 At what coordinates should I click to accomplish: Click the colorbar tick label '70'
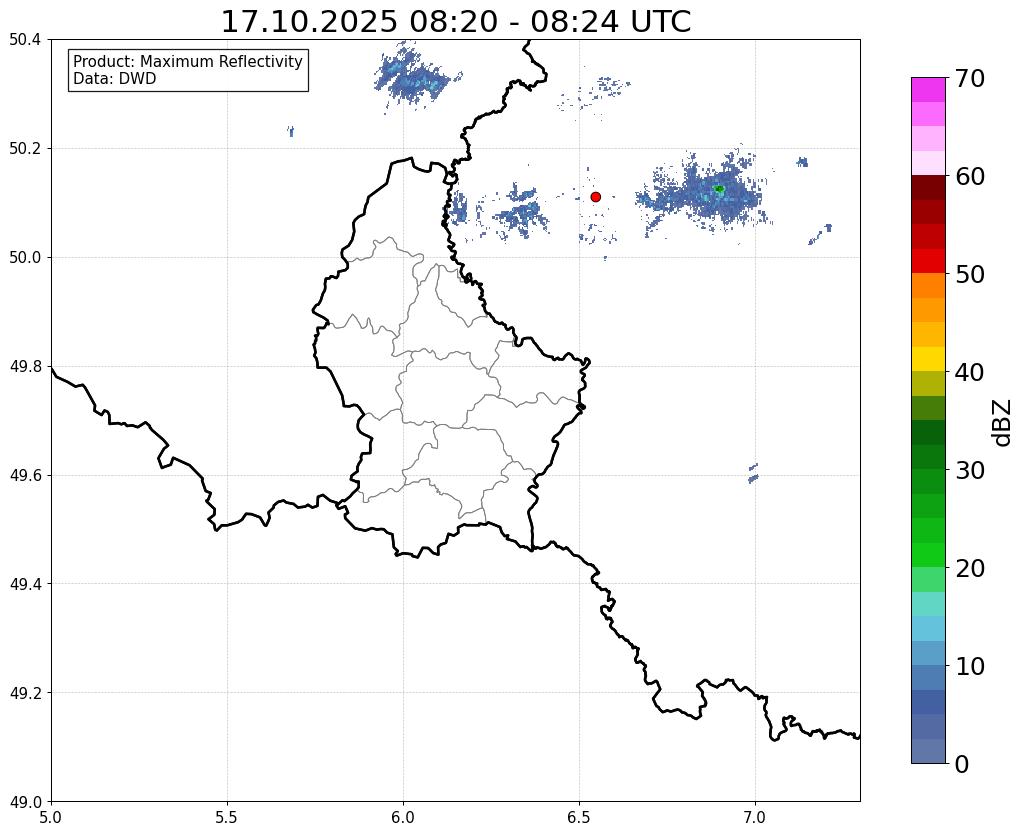pyautogui.click(x=970, y=78)
